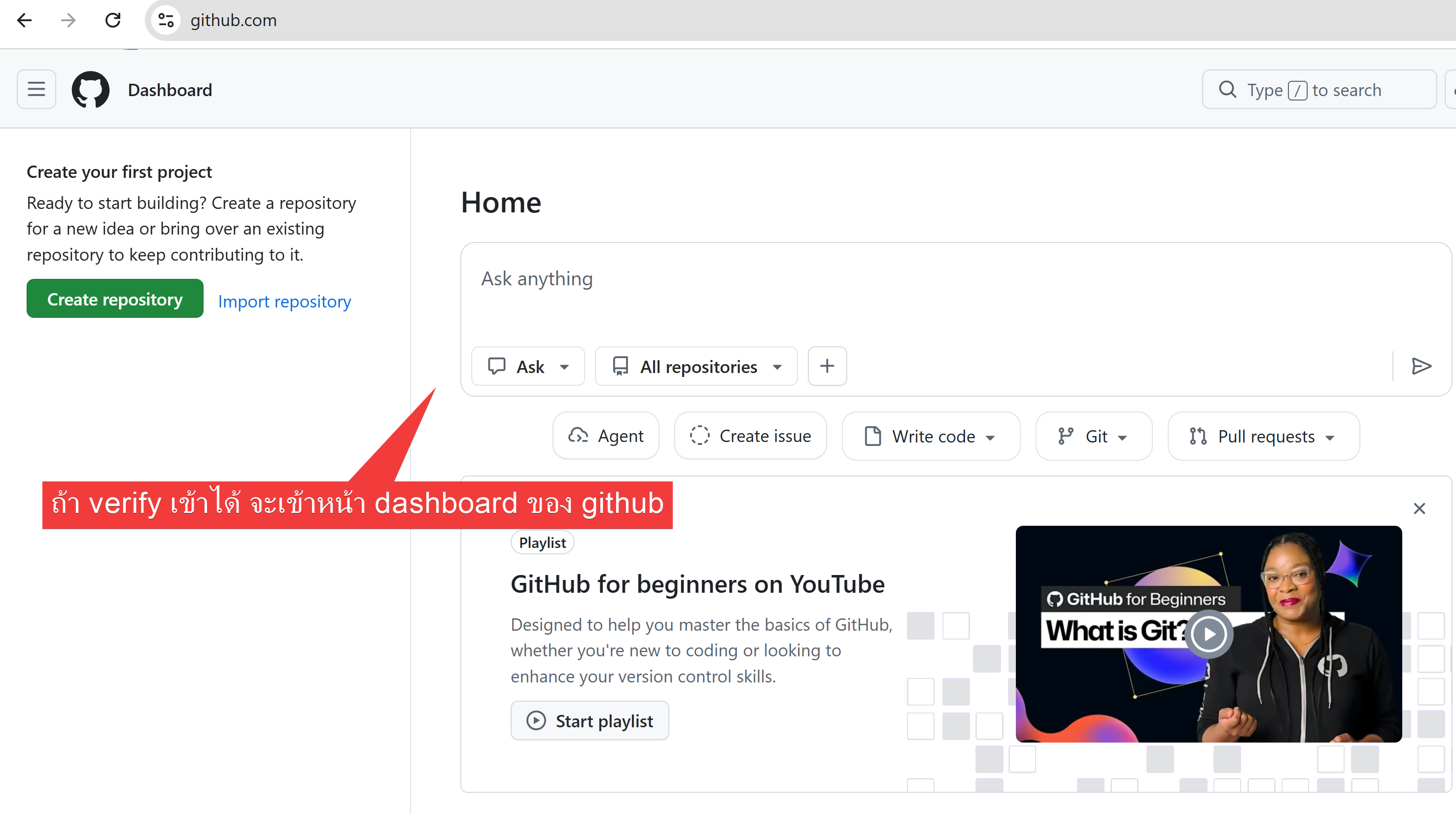Open the site information icon in address bar
This screenshot has width=1456, height=814.
click(166, 20)
